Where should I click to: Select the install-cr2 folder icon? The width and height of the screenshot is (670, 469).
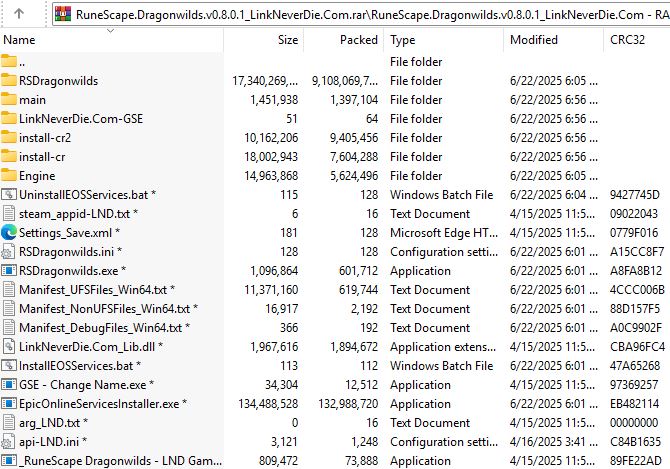(9, 138)
